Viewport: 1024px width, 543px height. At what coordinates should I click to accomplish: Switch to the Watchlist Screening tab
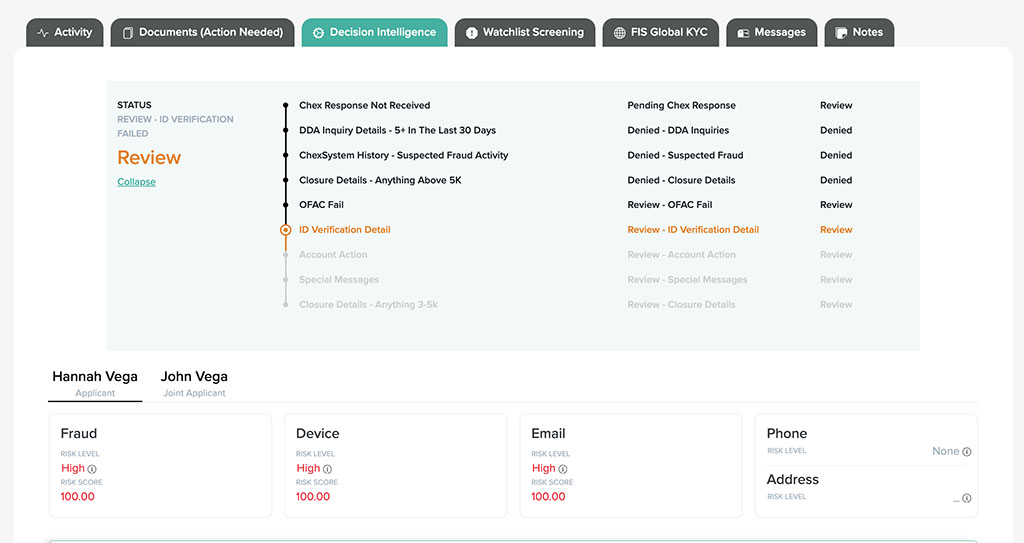point(524,32)
